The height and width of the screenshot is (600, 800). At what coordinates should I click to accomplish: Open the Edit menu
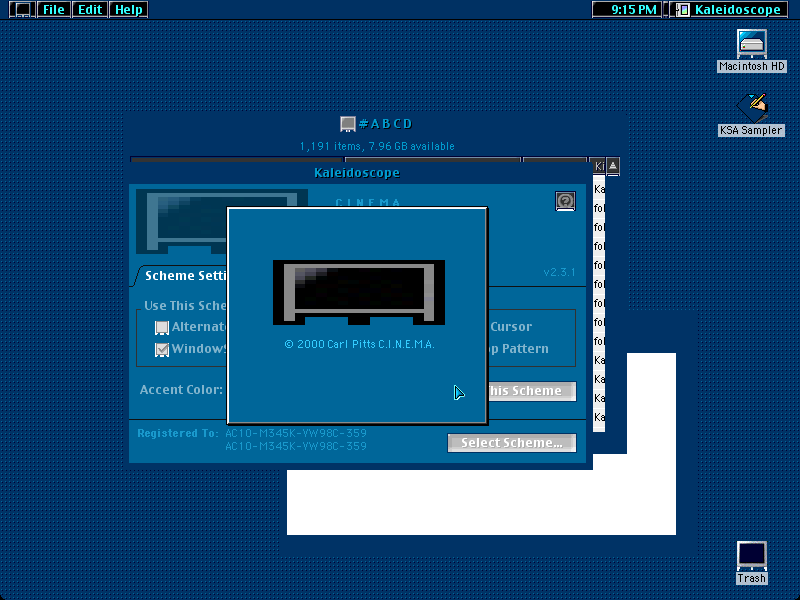click(90, 9)
